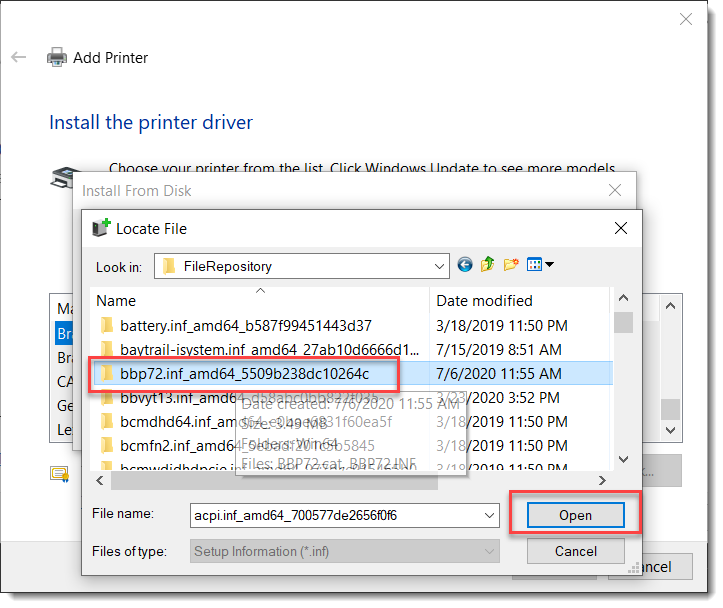The height and width of the screenshot is (608, 723).
Task: Click the Add Printer printer icon
Action: (x=57, y=57)
